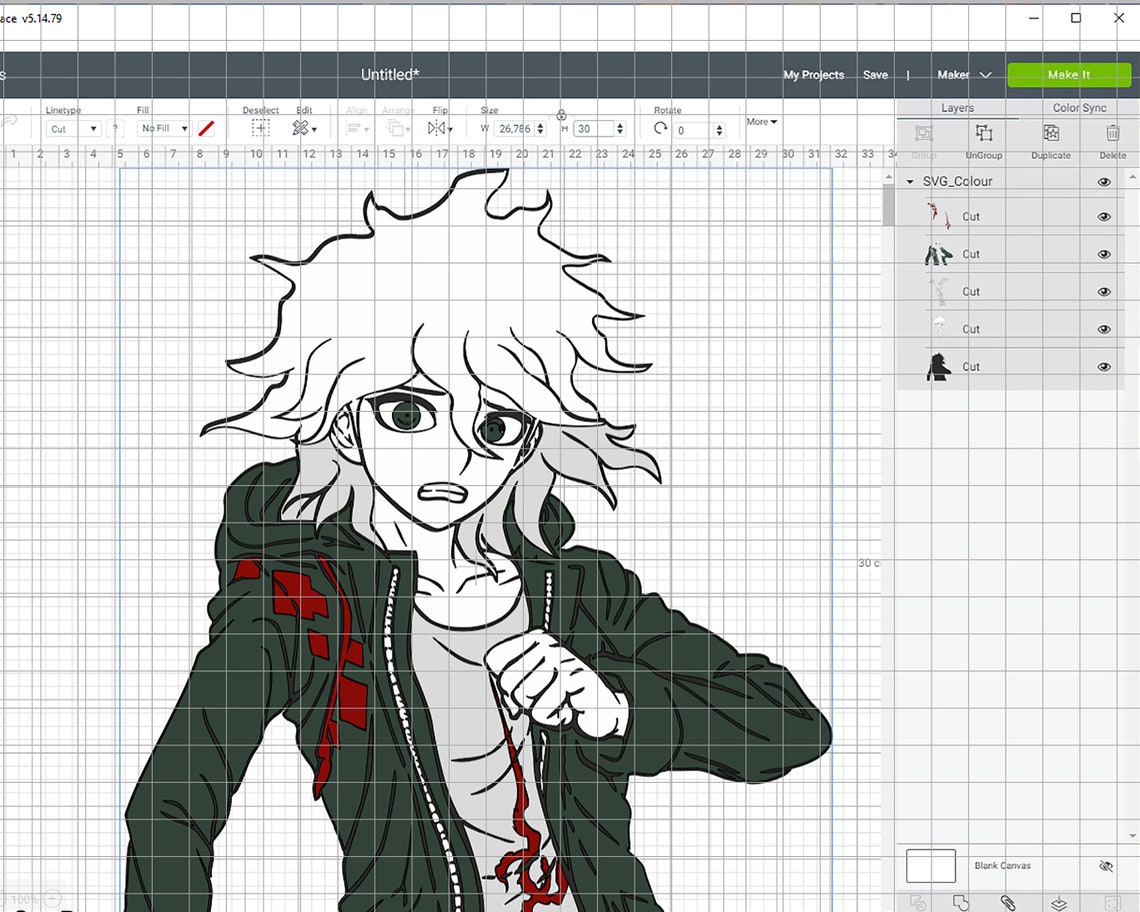This screenshot has height=912, width=1140.
Task: Open the Linetype Cut dropdown
Action: (73, 129)
